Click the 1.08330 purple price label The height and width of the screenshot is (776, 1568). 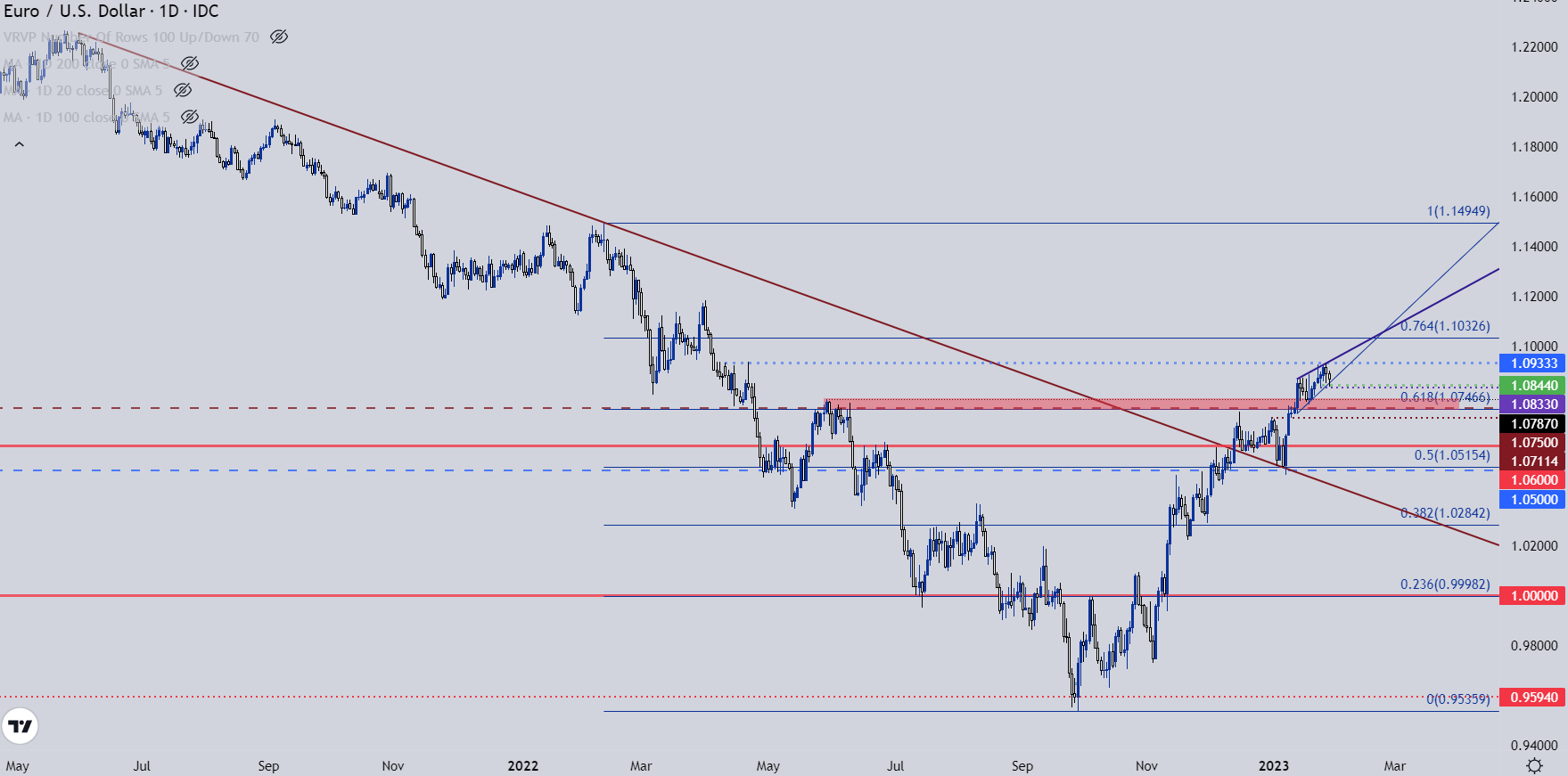coord(1532,404)
